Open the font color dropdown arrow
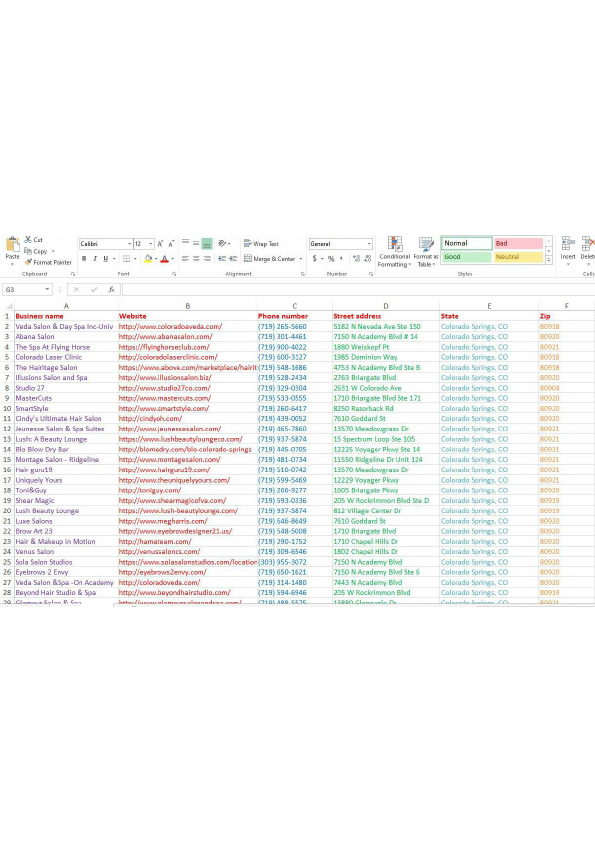 (x=172, y=259)
